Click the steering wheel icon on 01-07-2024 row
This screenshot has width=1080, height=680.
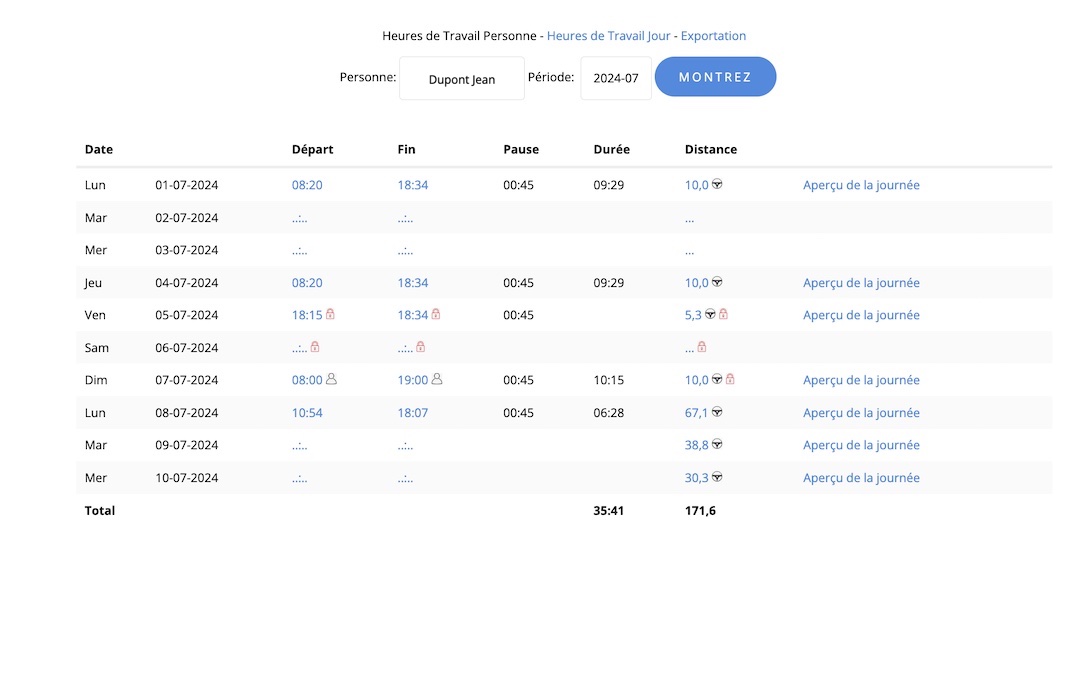tap(717, 185)
